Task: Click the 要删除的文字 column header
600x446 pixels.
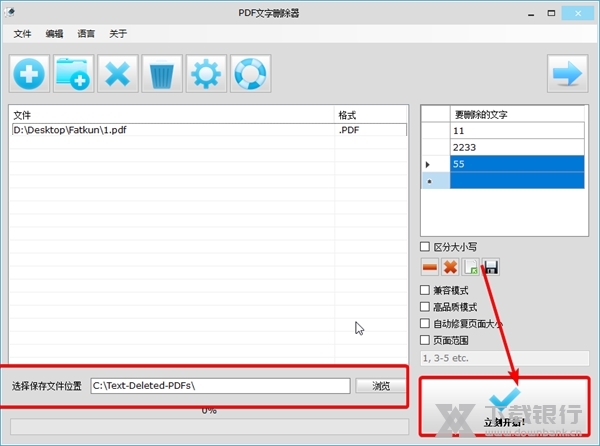Action: pos(517,114)
